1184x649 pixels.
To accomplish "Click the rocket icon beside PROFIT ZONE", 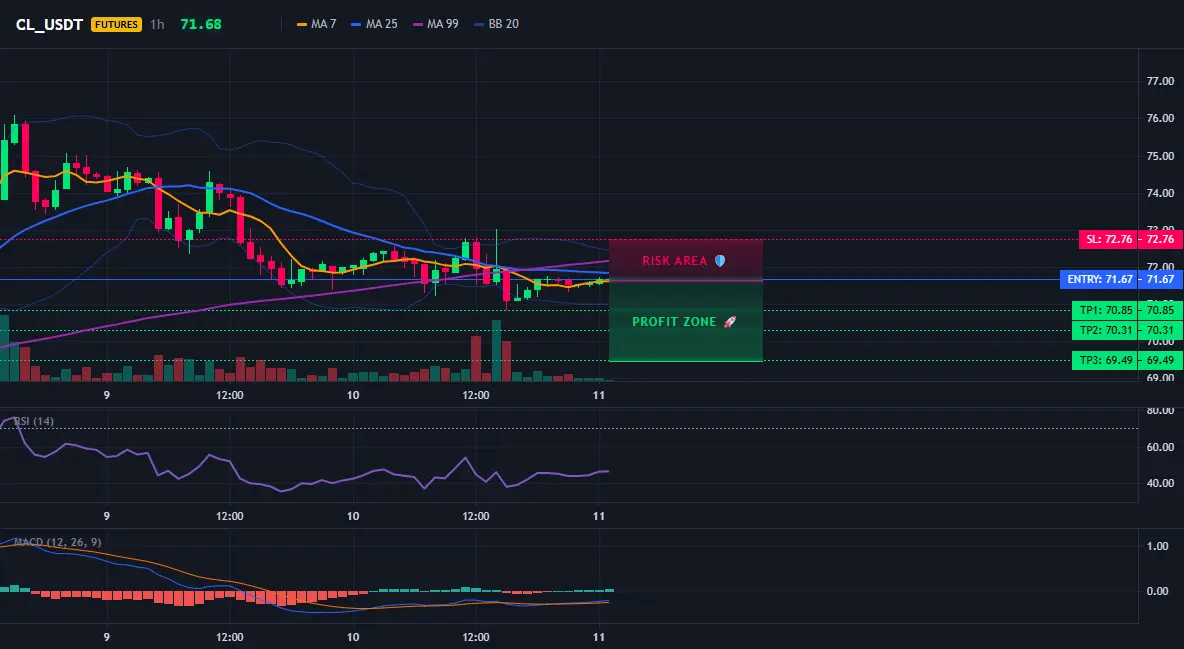I will (x=729, y=322).
